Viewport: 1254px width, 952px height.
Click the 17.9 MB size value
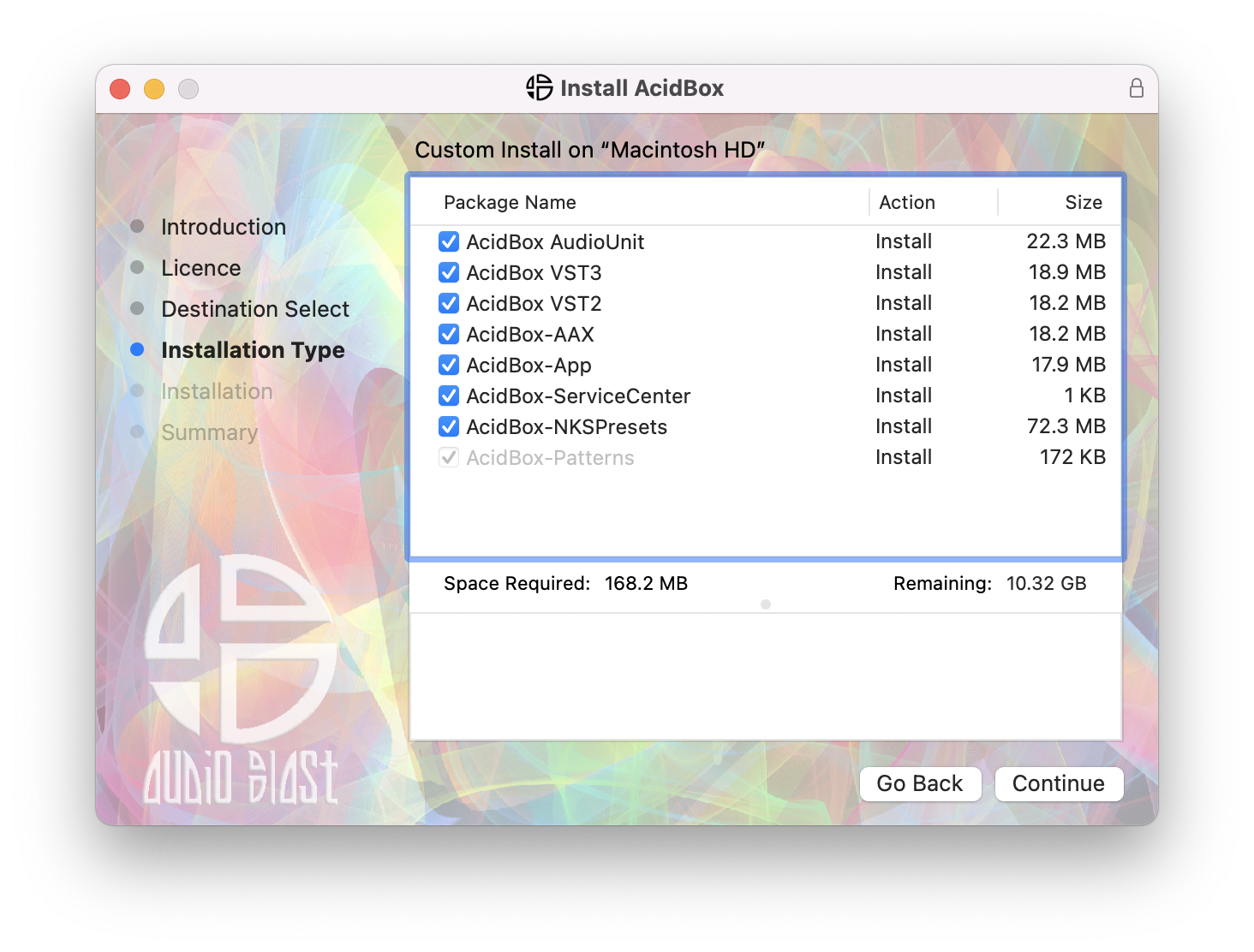coord(1069,365)
